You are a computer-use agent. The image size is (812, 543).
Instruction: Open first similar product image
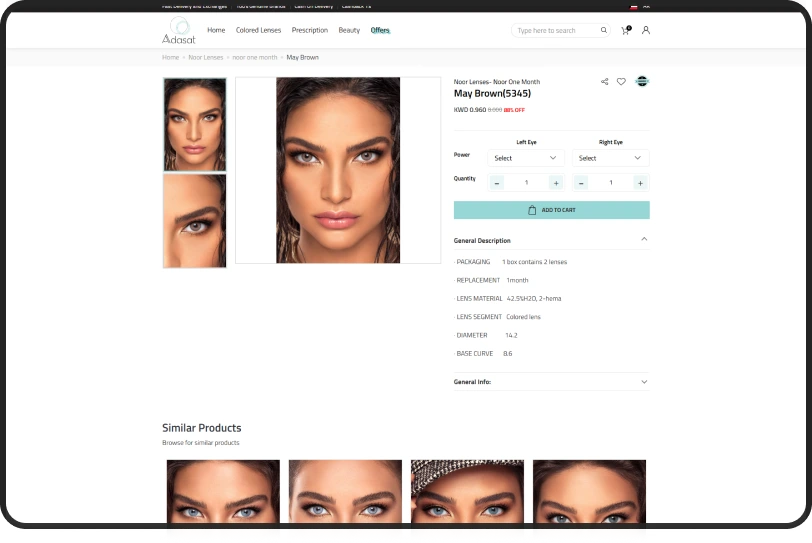point(223,491)
